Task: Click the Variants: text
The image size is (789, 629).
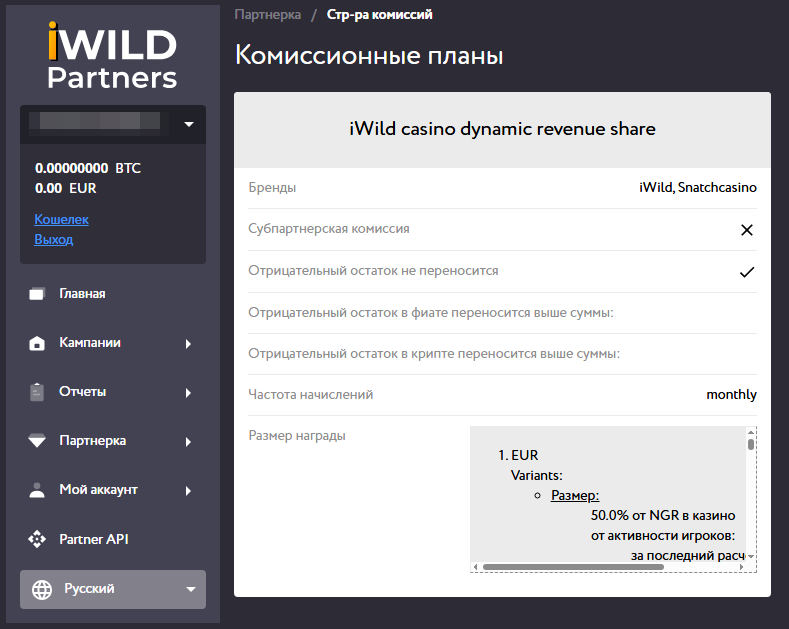Action: [x=536, y=476]
